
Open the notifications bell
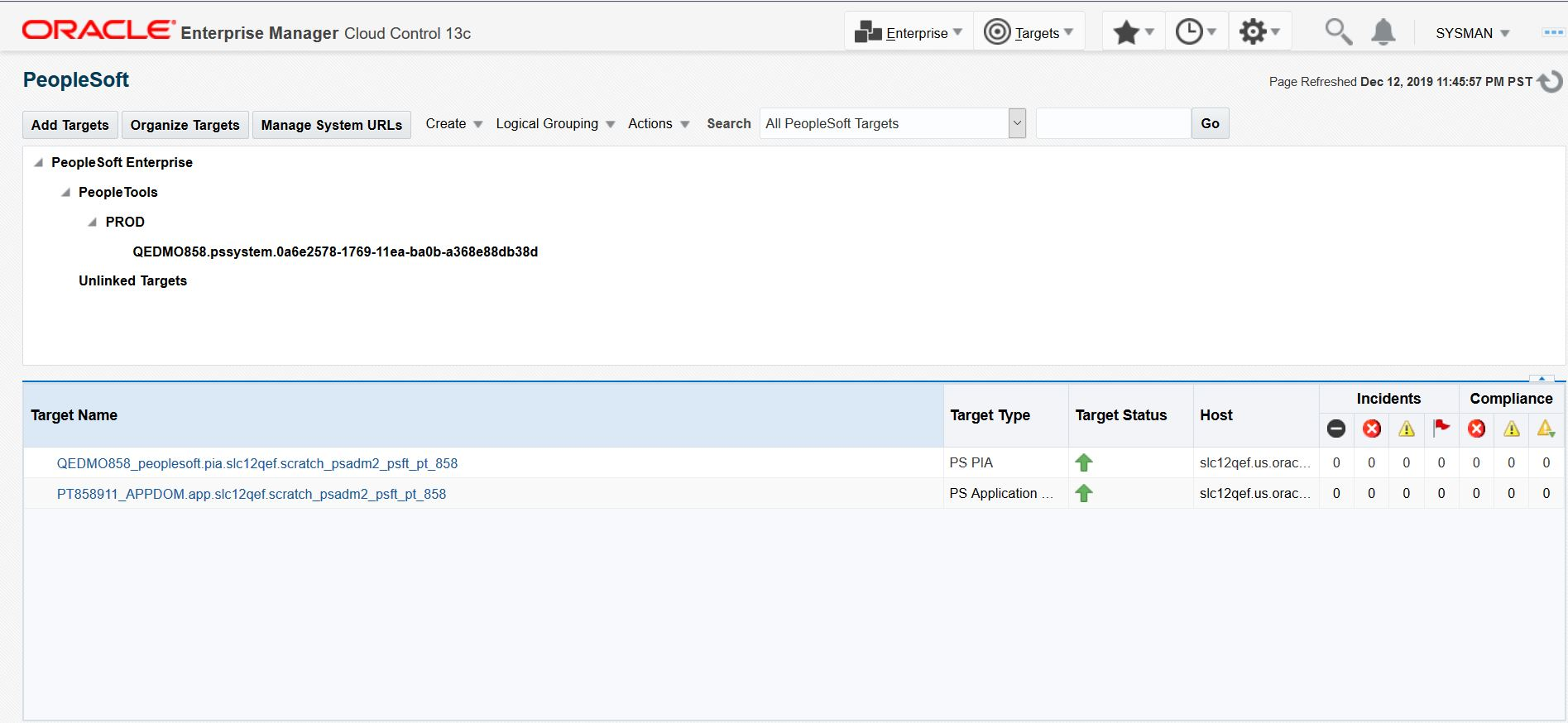[x=1383, y=32]
